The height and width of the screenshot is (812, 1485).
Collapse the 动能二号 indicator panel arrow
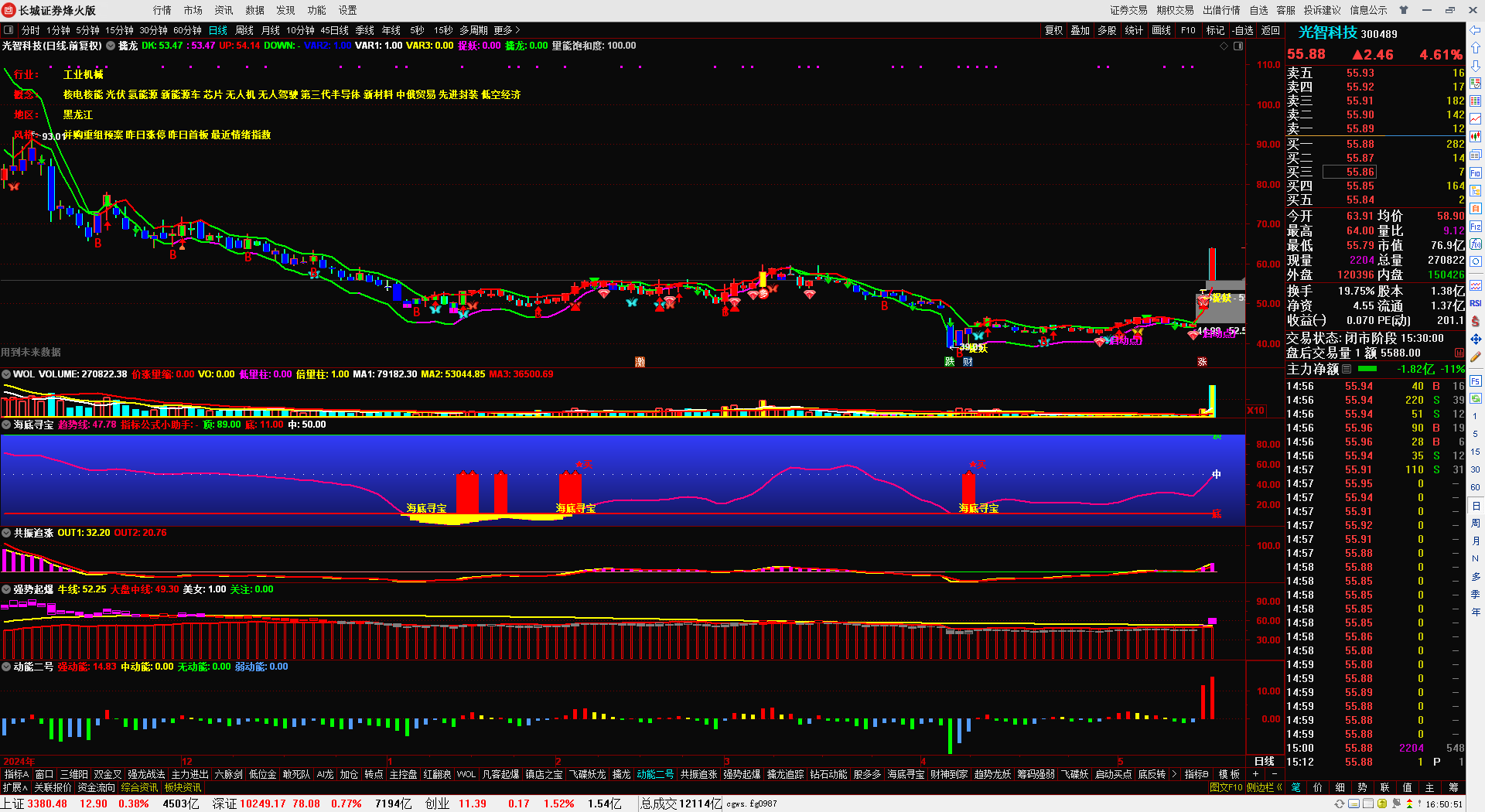[6, 667]
